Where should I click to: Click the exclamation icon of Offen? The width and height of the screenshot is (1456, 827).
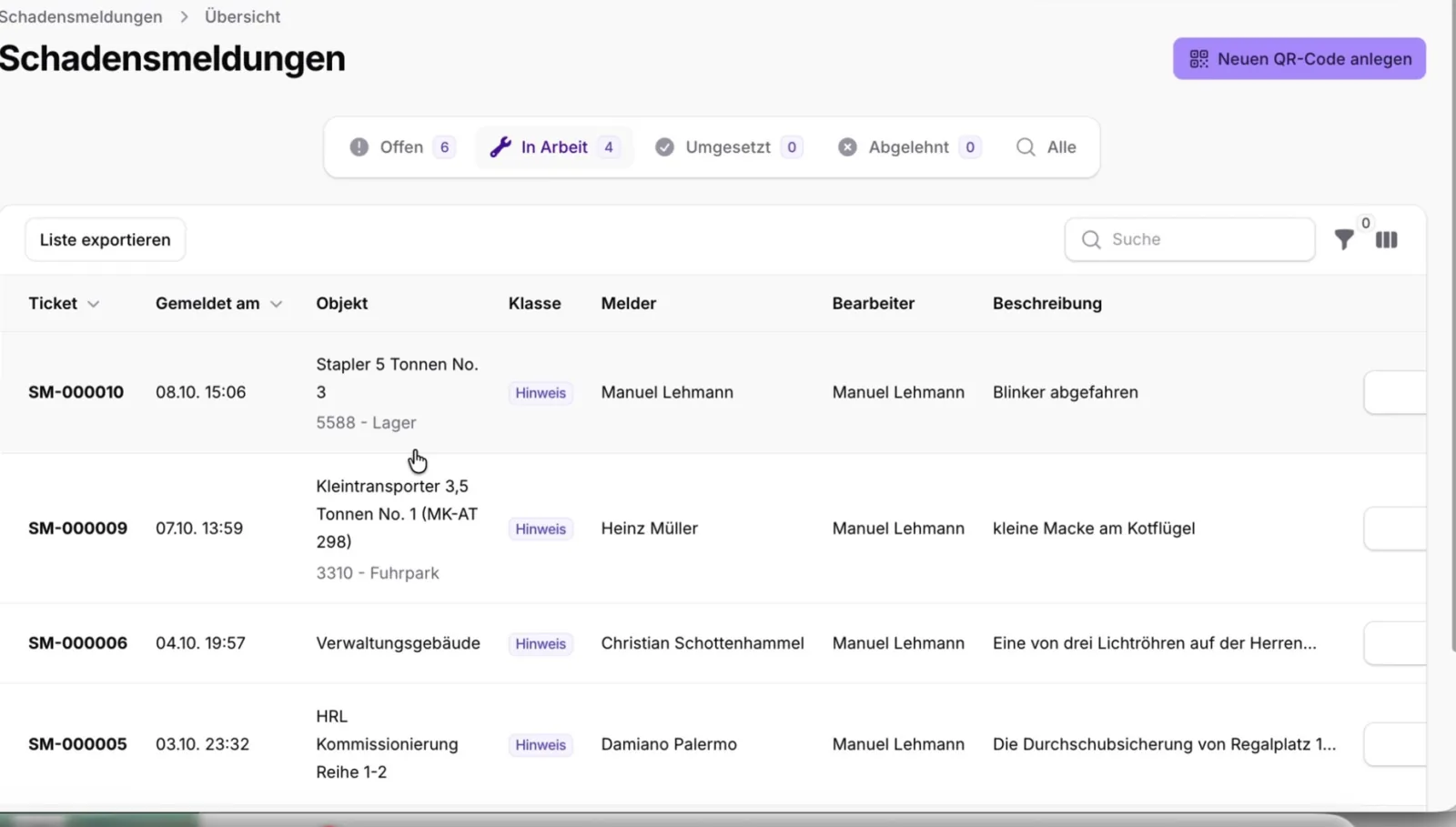pos(359,147)
